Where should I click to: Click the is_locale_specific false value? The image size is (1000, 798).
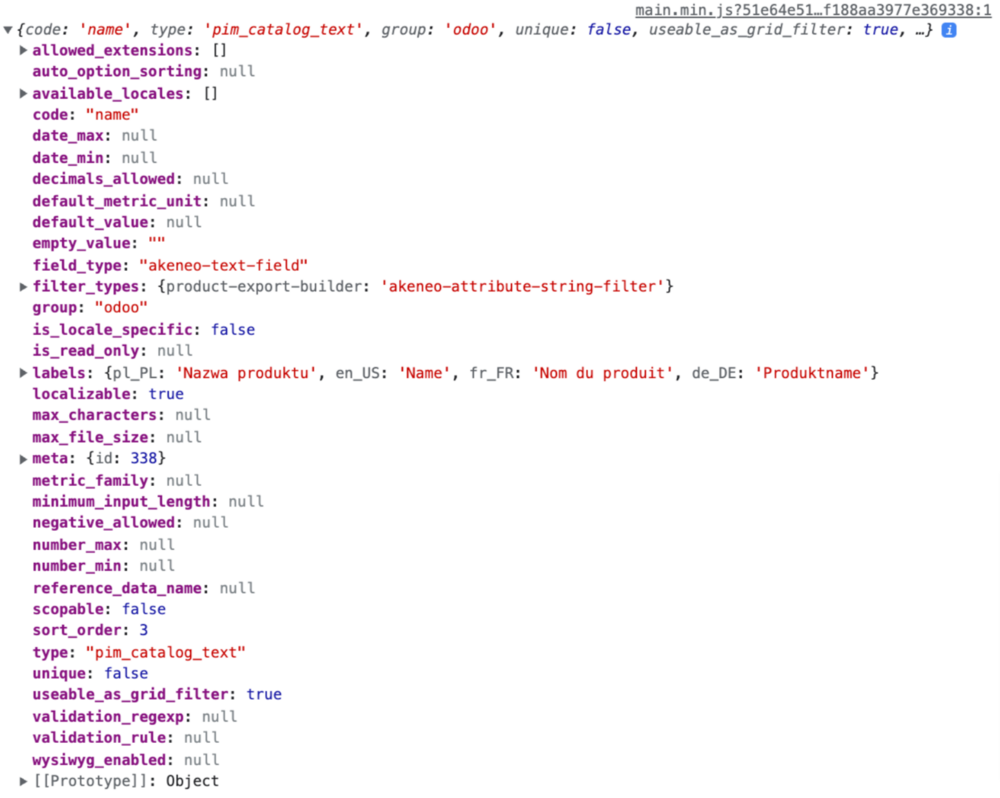(x=232, y=329)
